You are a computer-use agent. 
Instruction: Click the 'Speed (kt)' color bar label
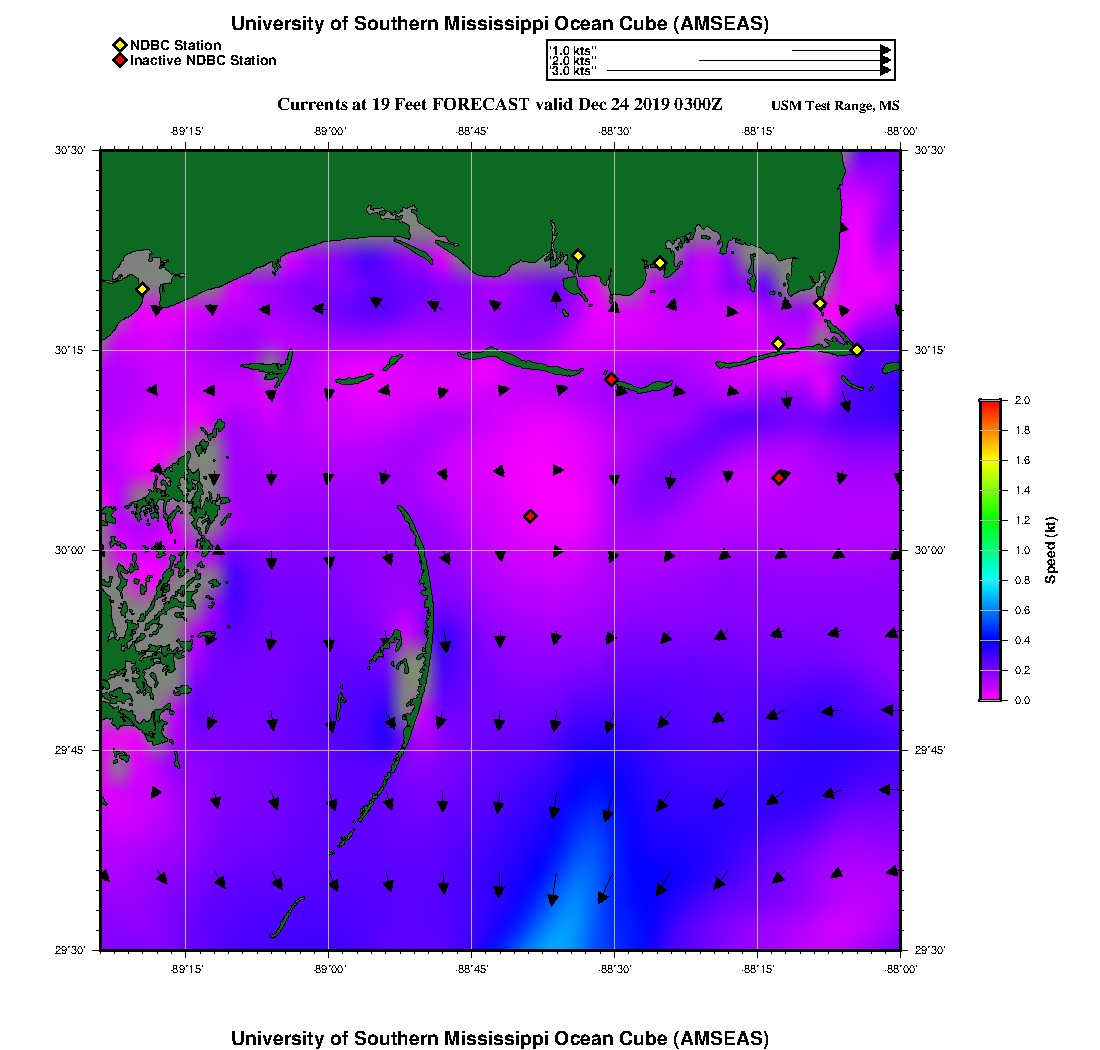[x=1050, y=550]
